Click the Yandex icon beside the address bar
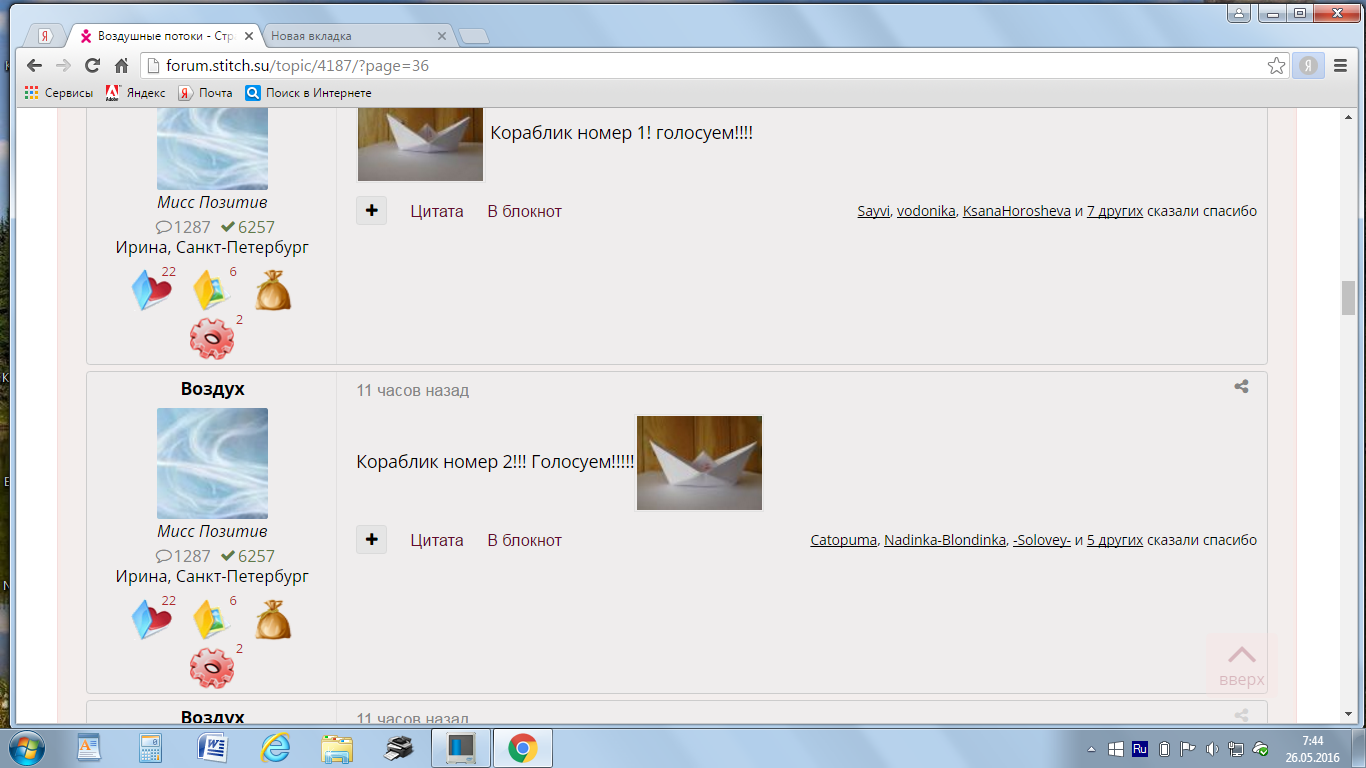Screen dimensions: 1366x768 coord(1308,66)
